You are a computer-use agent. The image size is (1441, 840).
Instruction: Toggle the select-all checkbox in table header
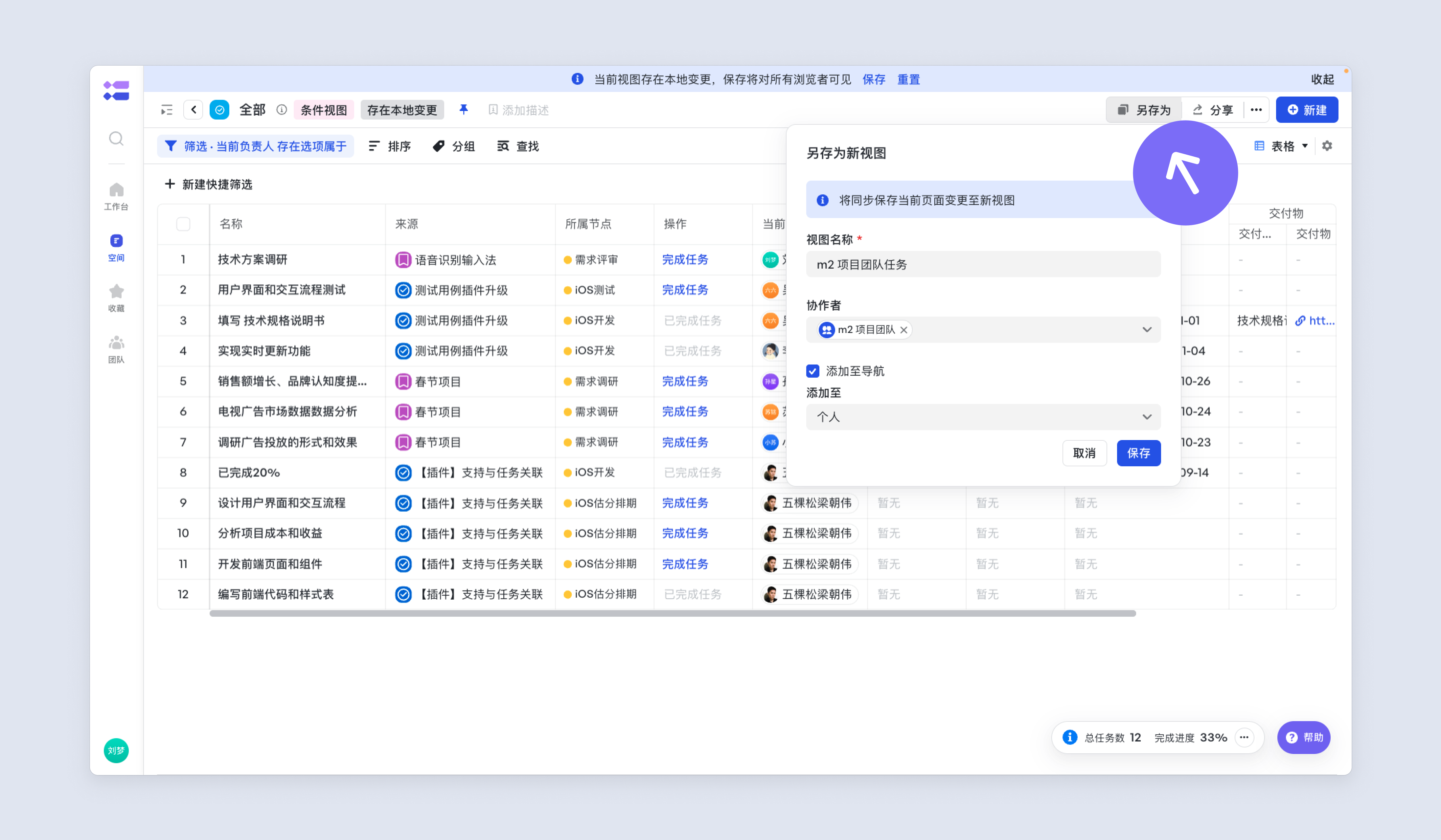(x=183, y=224)
